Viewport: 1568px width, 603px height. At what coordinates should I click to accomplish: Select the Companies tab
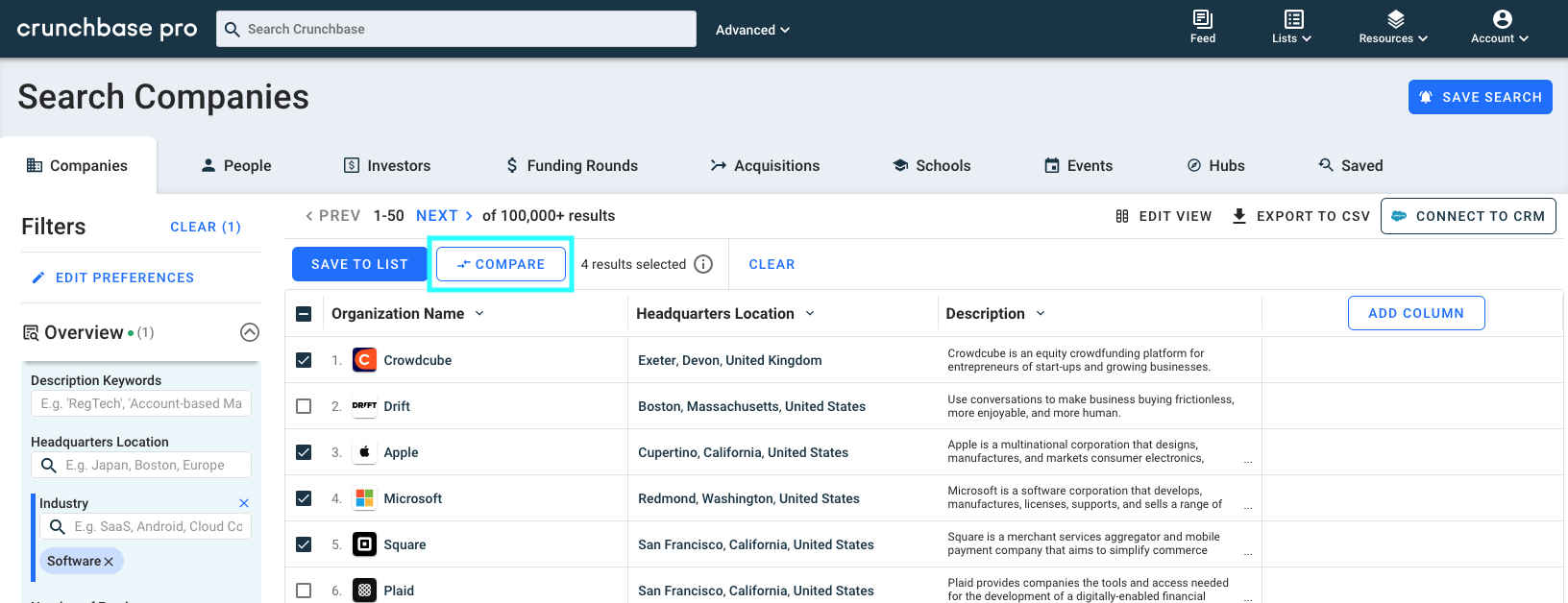click(78, 165)
